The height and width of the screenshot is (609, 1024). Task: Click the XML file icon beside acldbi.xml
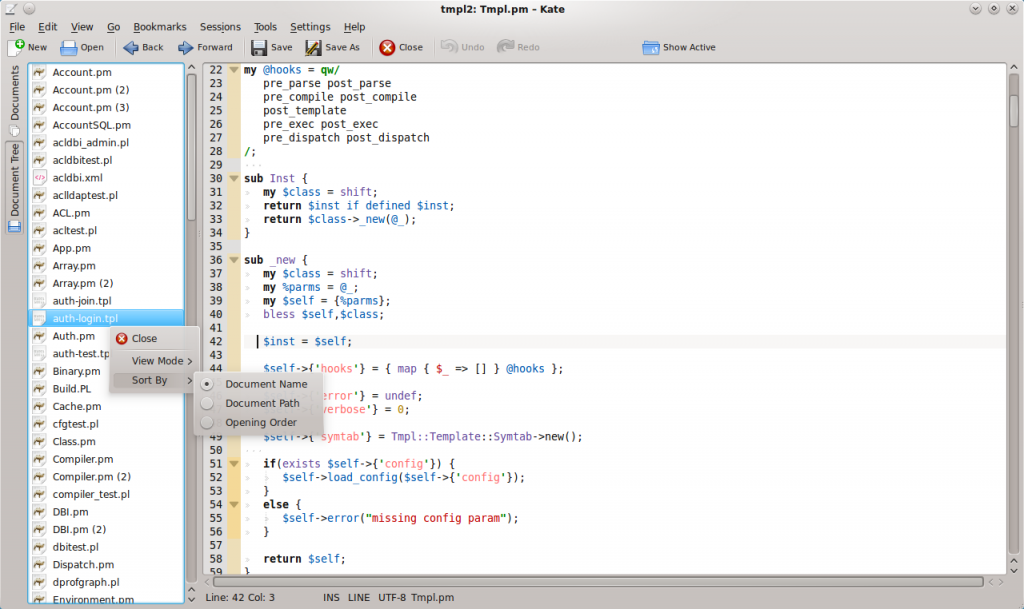point(38,177)
